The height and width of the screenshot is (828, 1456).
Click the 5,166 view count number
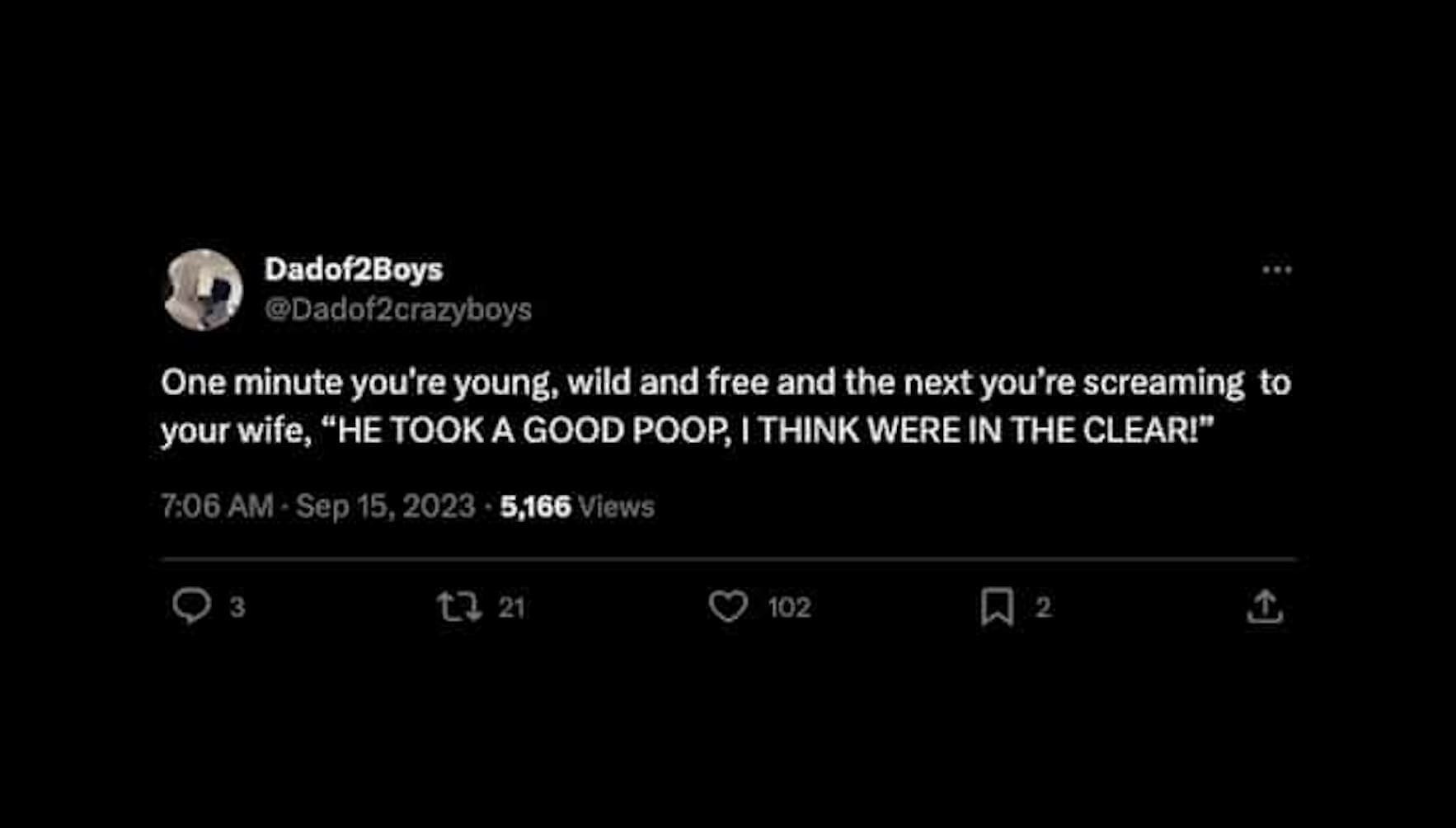coord(535,506)
